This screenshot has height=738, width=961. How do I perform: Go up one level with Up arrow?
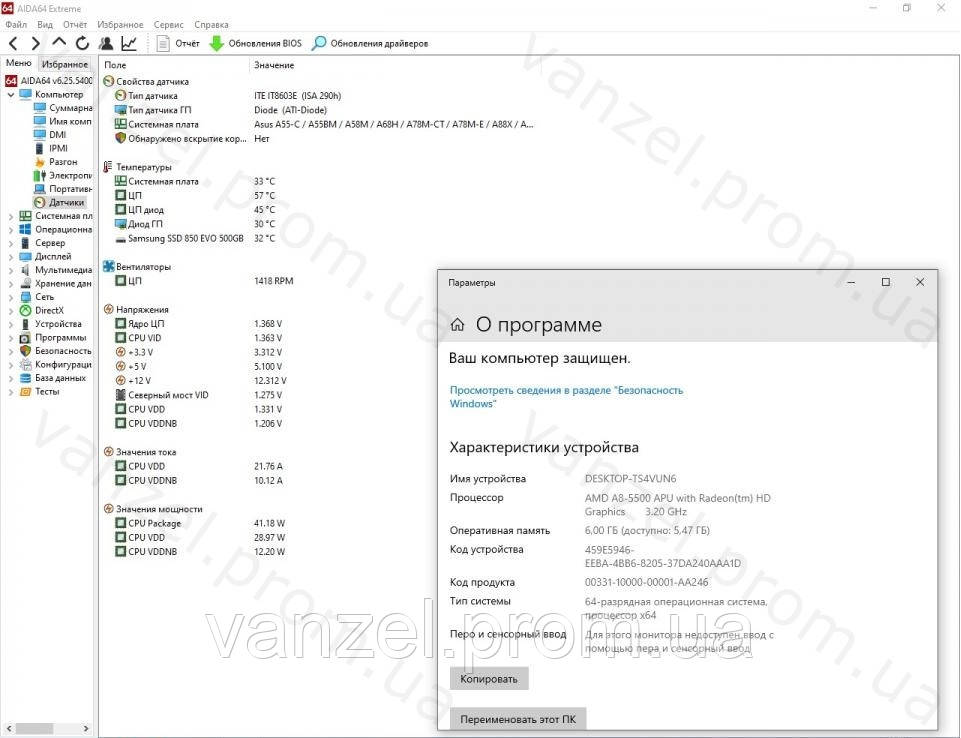pos(59,42)
